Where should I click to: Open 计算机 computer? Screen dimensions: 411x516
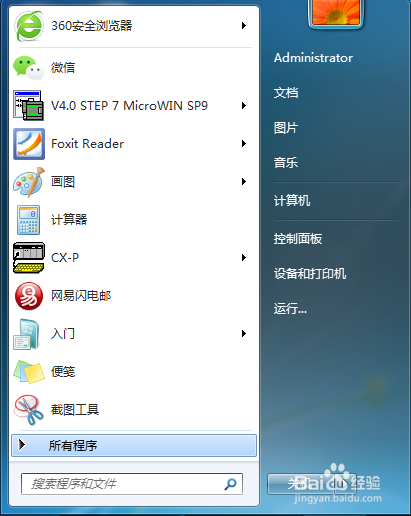292,201
